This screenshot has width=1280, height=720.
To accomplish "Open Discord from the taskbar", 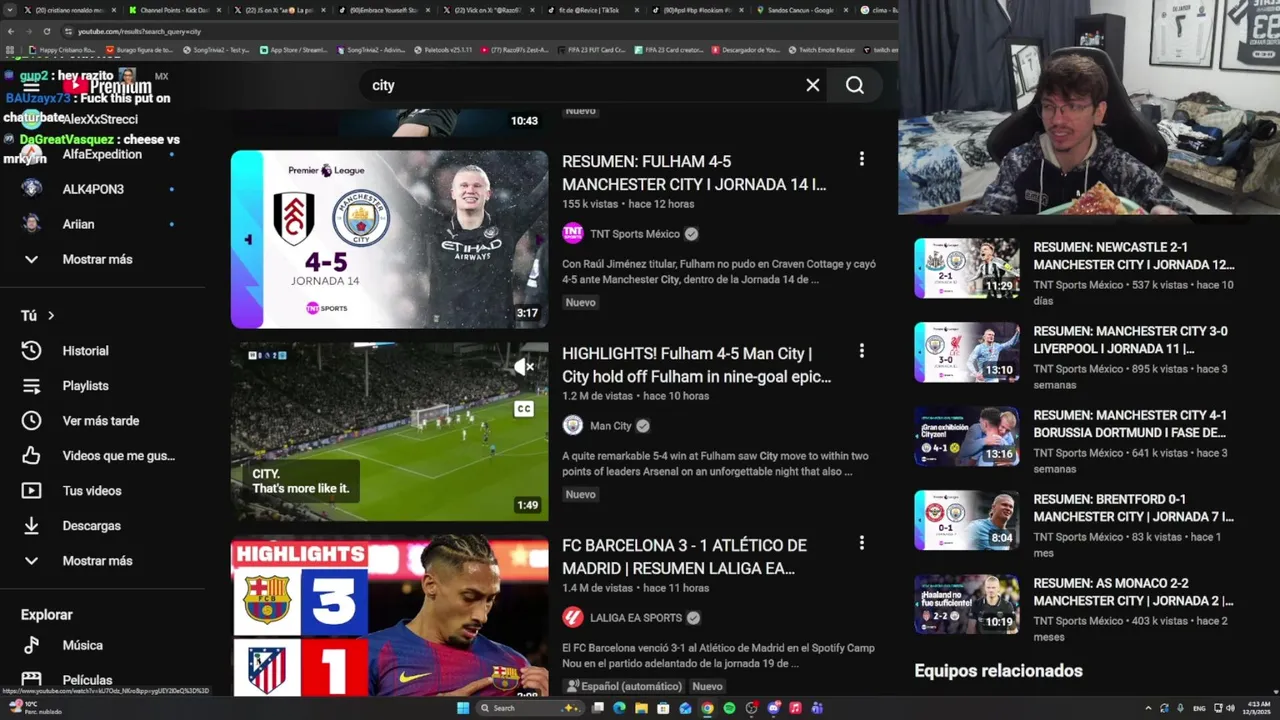I will point(773,708).
